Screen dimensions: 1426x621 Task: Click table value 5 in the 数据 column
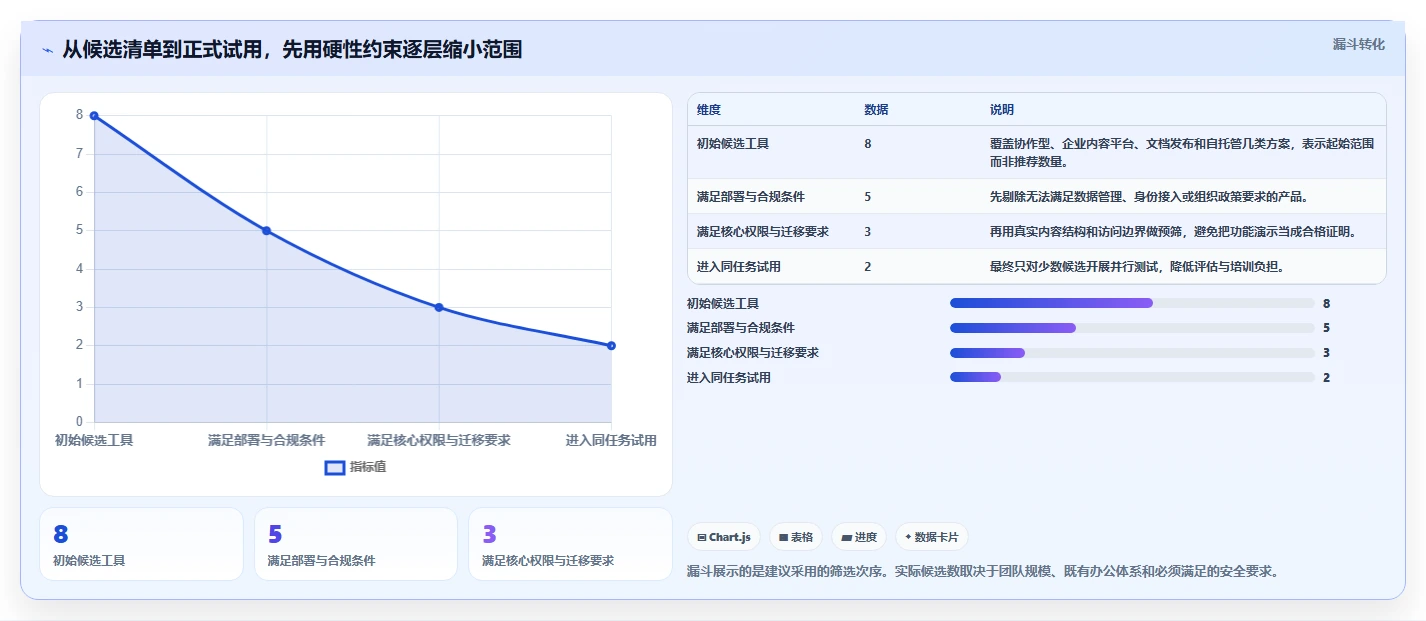868,197
